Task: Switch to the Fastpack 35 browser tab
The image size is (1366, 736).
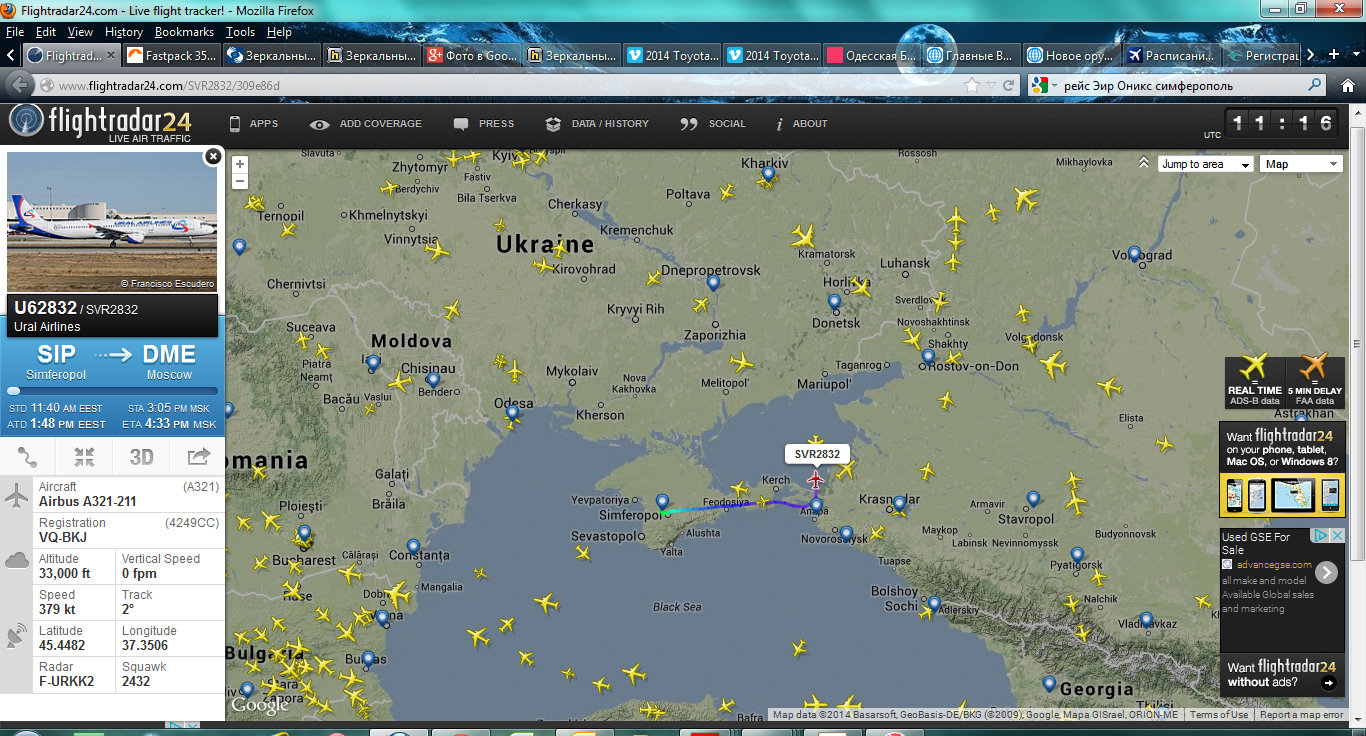Action: (171, 56)
